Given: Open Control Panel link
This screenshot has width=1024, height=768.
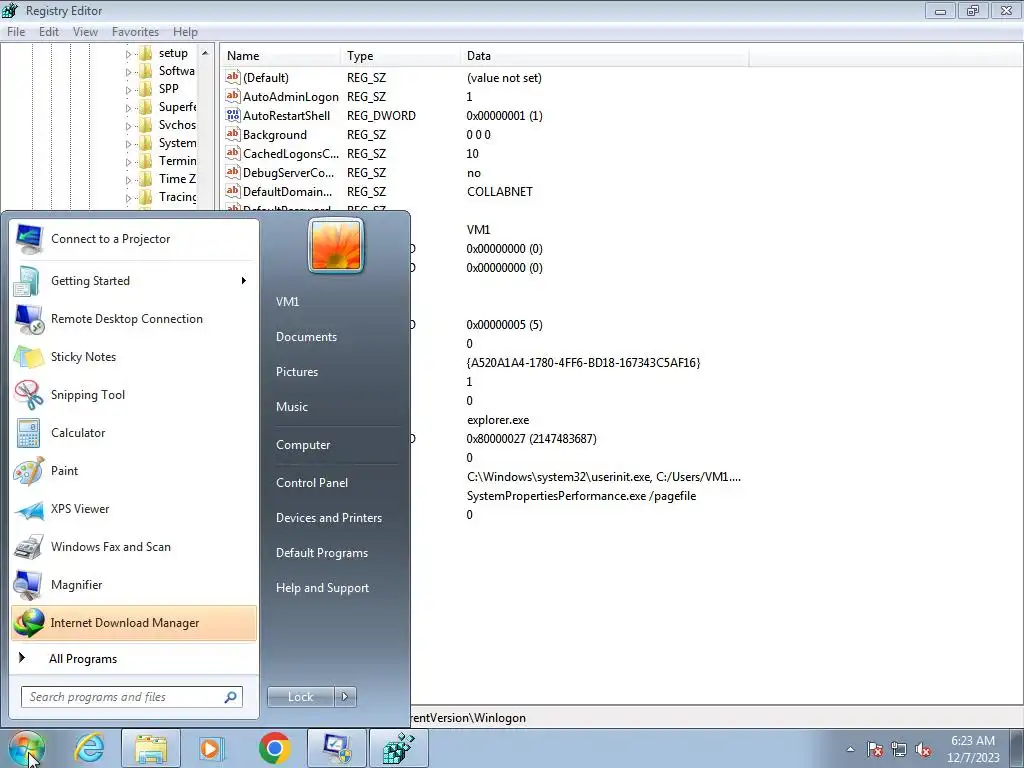Looking at the screenshot, I should click(312, 483).
